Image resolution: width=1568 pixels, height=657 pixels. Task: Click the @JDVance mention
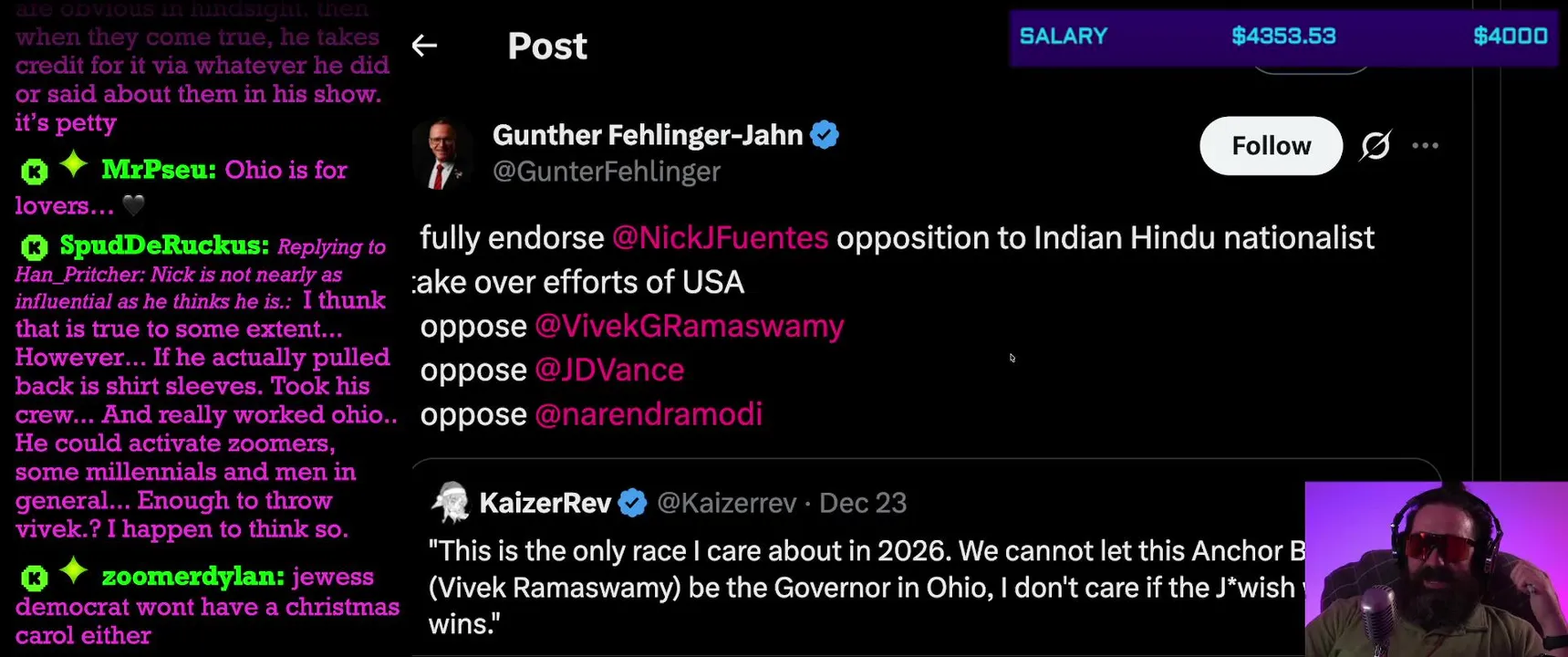click(608, 370)
